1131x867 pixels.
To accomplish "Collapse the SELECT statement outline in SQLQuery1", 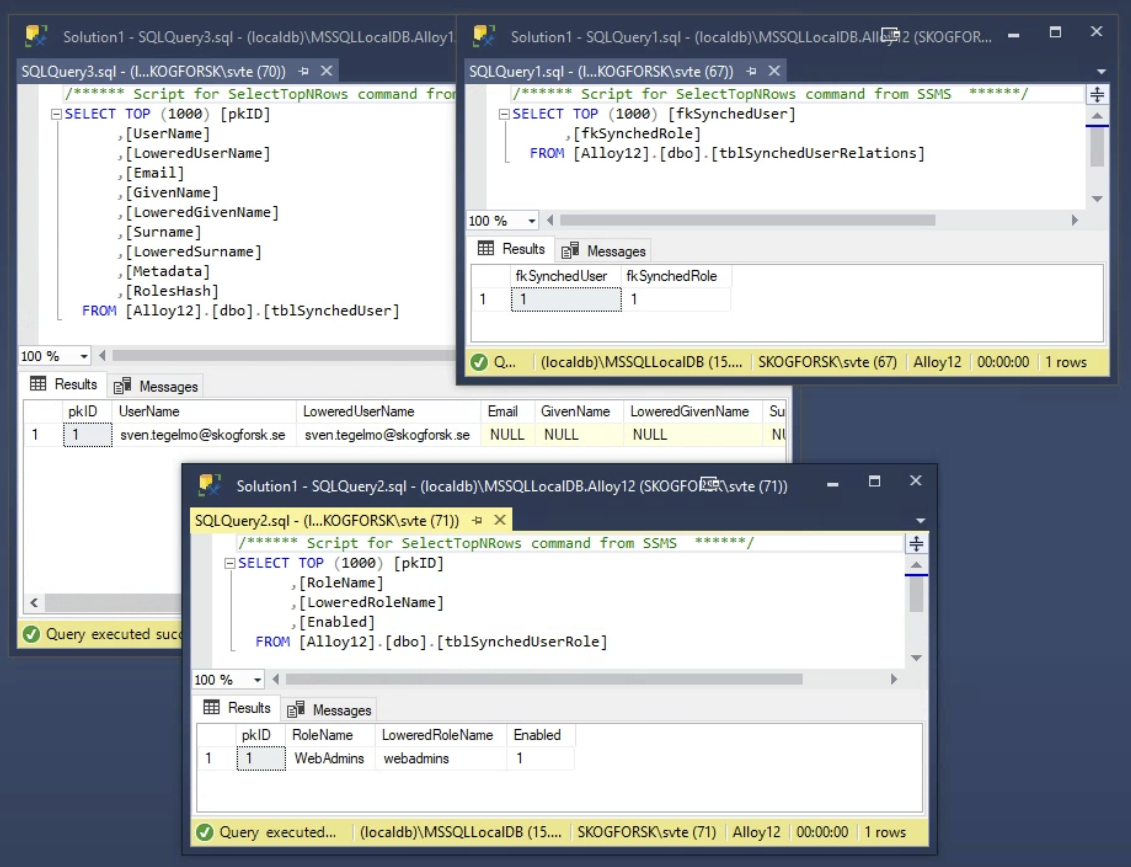I will [x=503, y=114].
